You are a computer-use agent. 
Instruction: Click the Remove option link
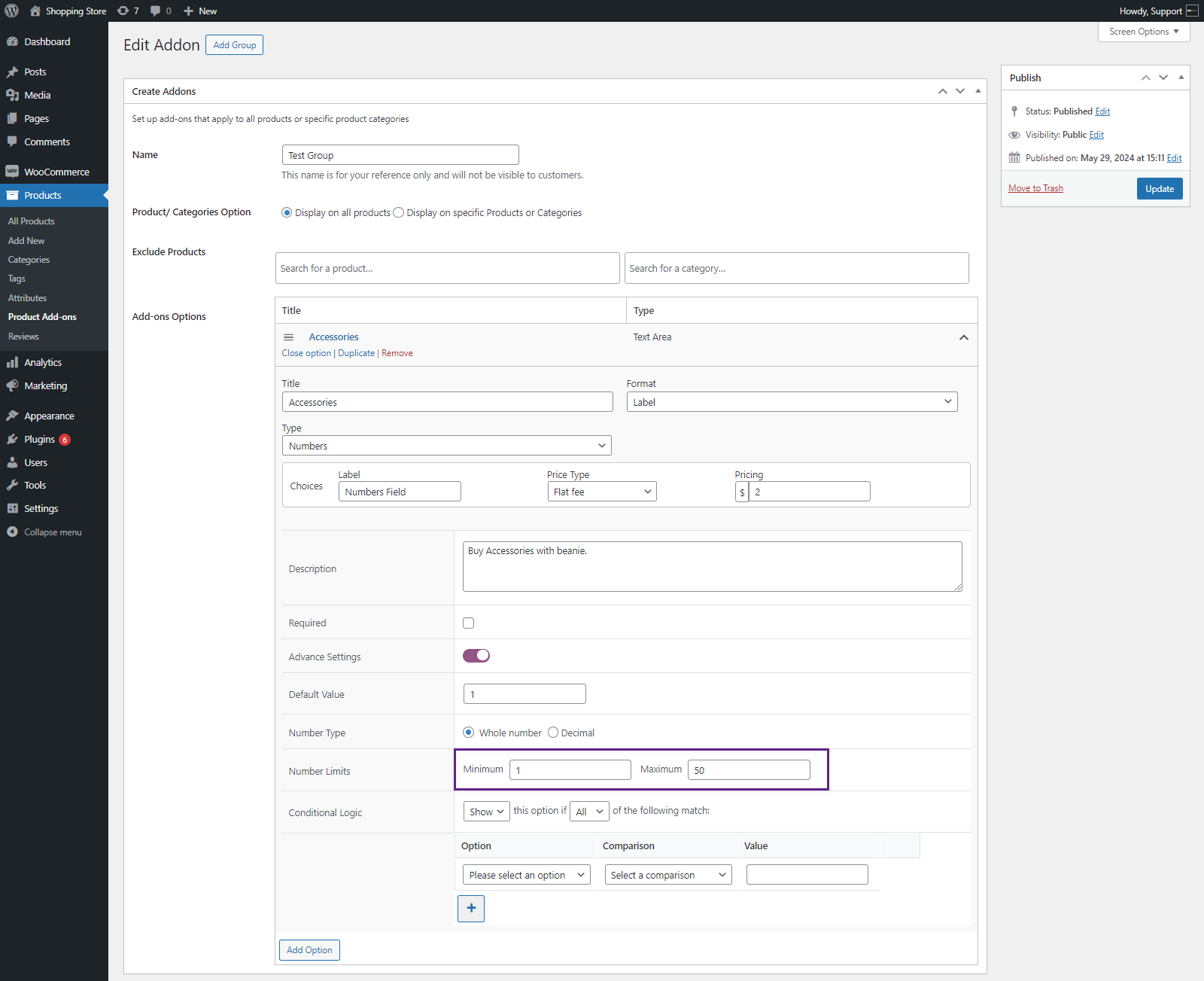coord(397,353)
